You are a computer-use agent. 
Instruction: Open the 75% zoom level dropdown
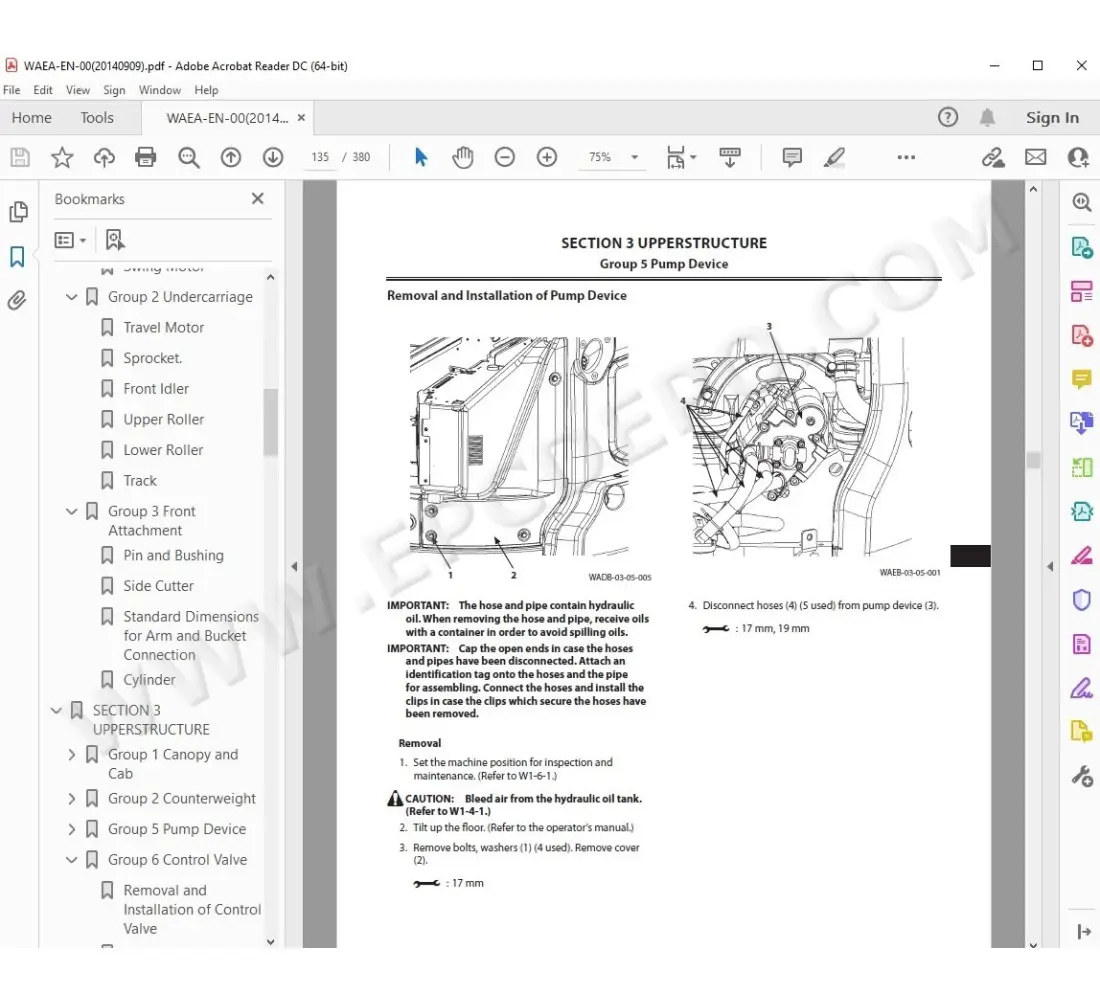tap(634, 157)
